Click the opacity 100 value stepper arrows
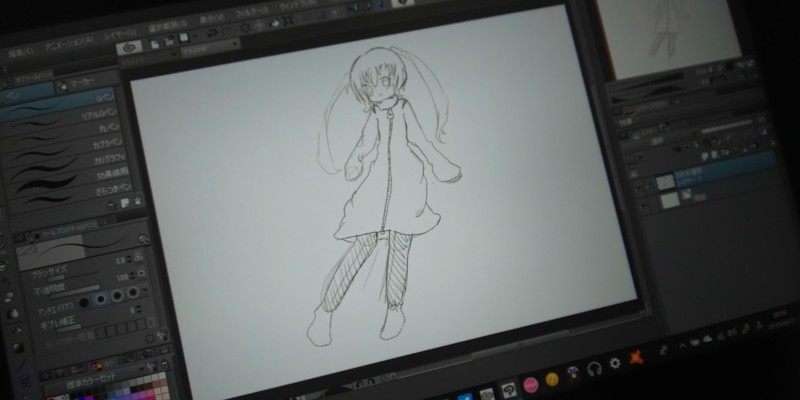The height and width of the screenshot is (400, 800). click(134, 276)
